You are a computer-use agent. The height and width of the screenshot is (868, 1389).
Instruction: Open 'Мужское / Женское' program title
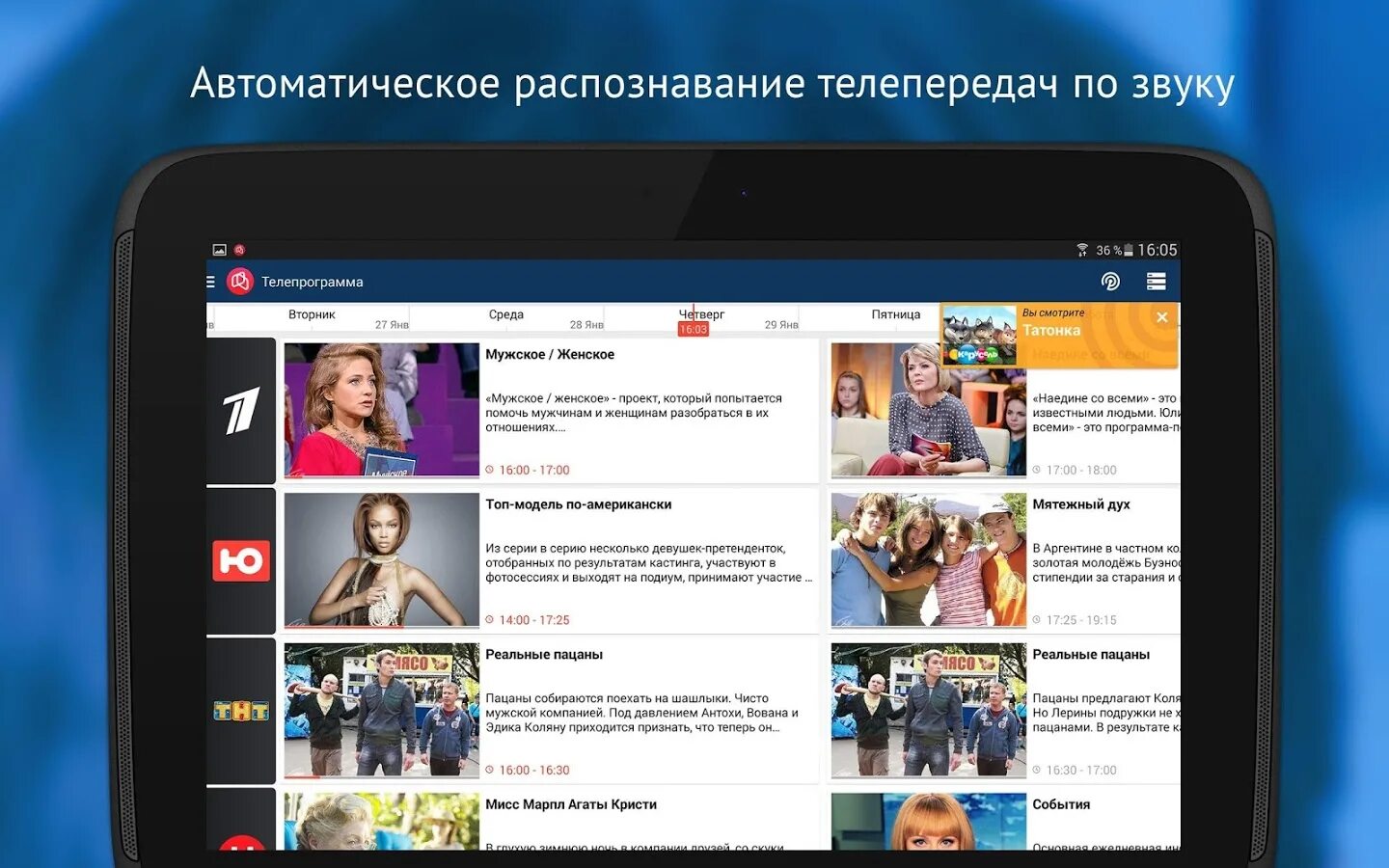click(550, 354)
